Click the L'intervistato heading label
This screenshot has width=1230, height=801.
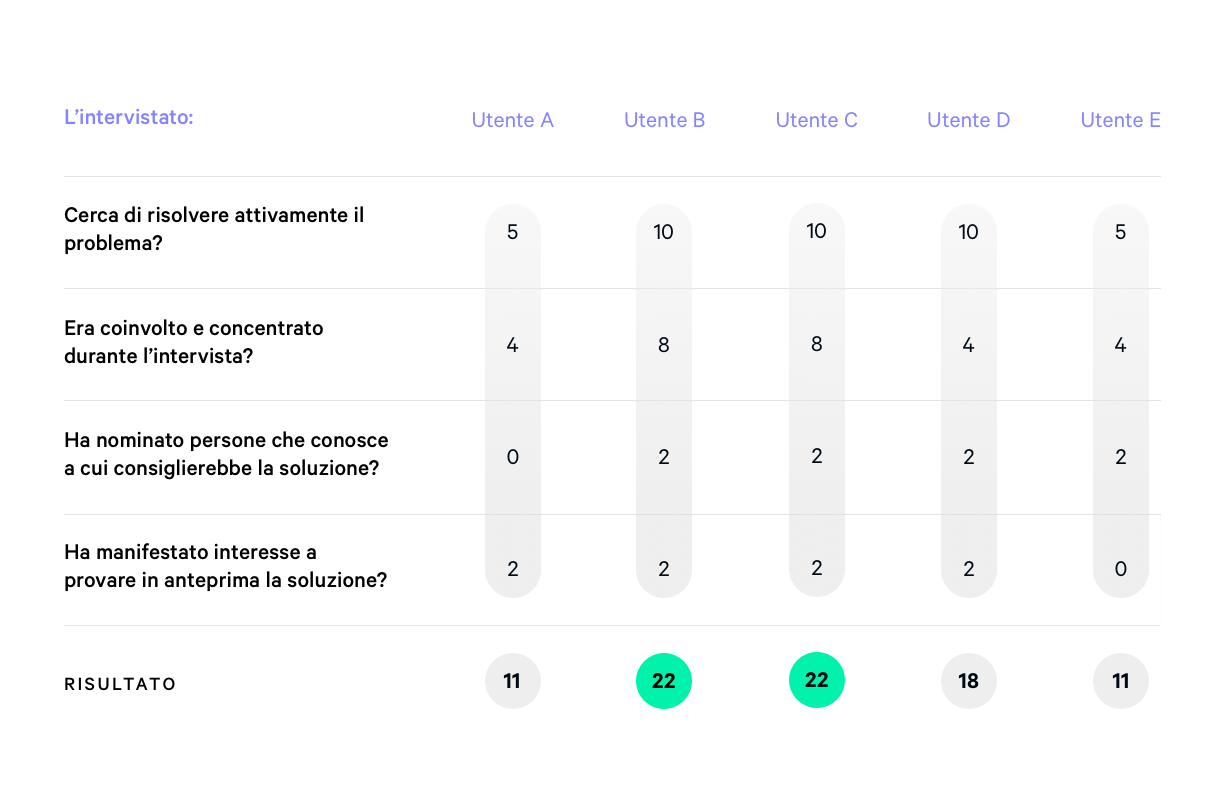coord(129,118)
